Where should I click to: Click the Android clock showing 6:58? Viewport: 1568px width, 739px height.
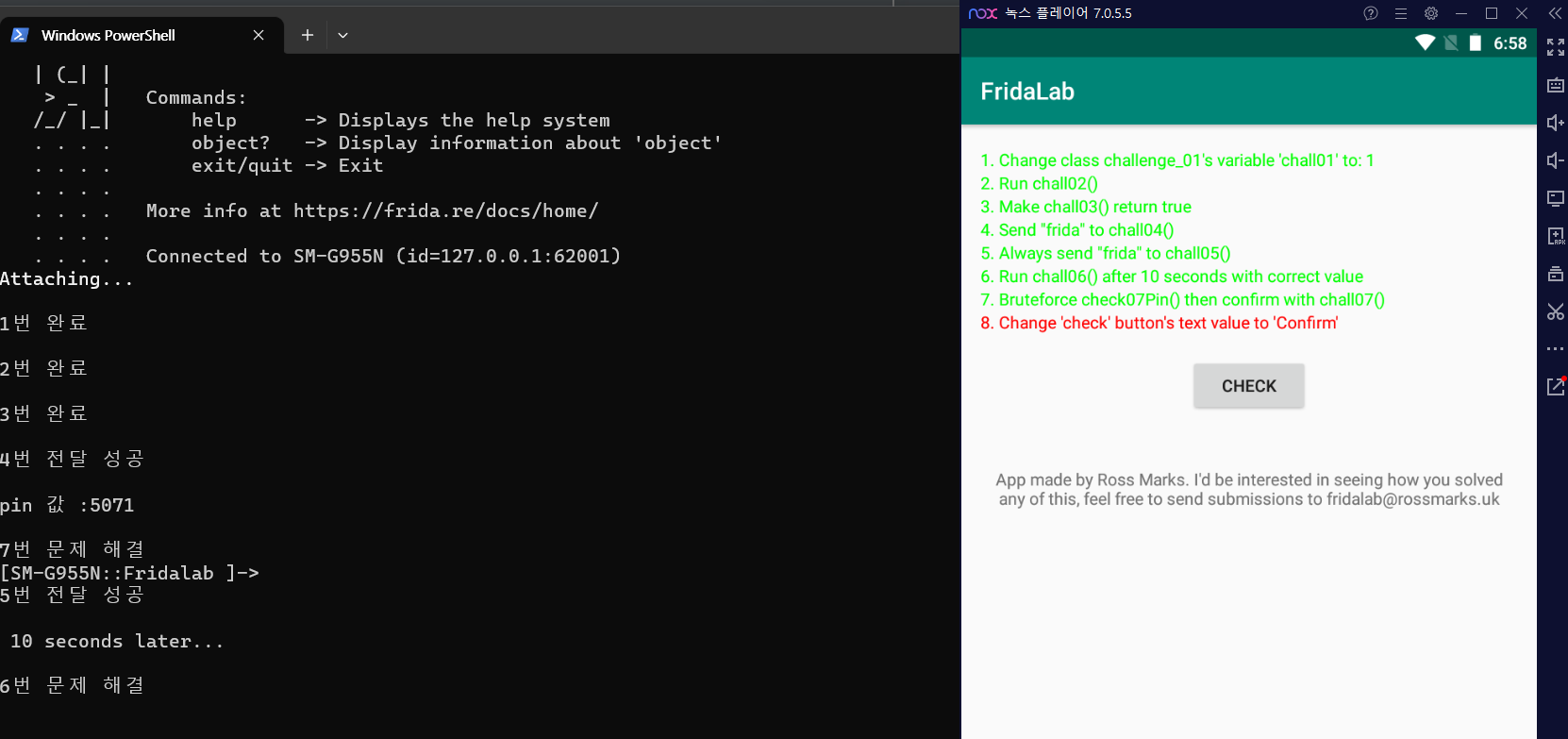[1510, 43]
